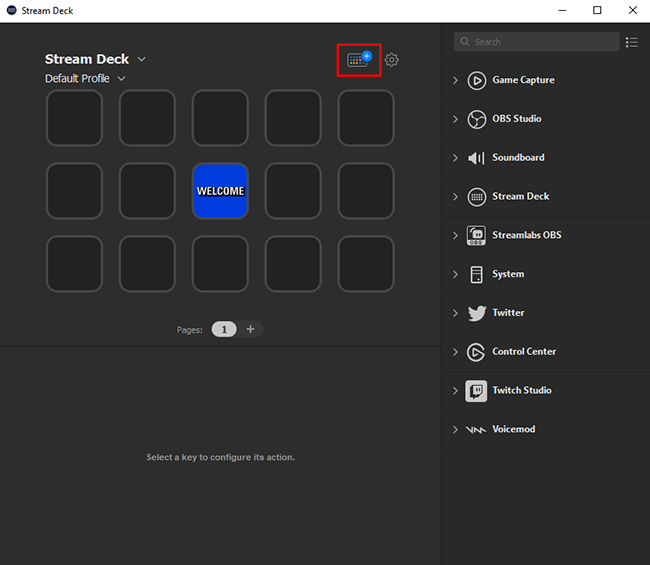Select page 1 in the pages bar
The height and width of the screenshot is (565, 650).
pos(224,329)
